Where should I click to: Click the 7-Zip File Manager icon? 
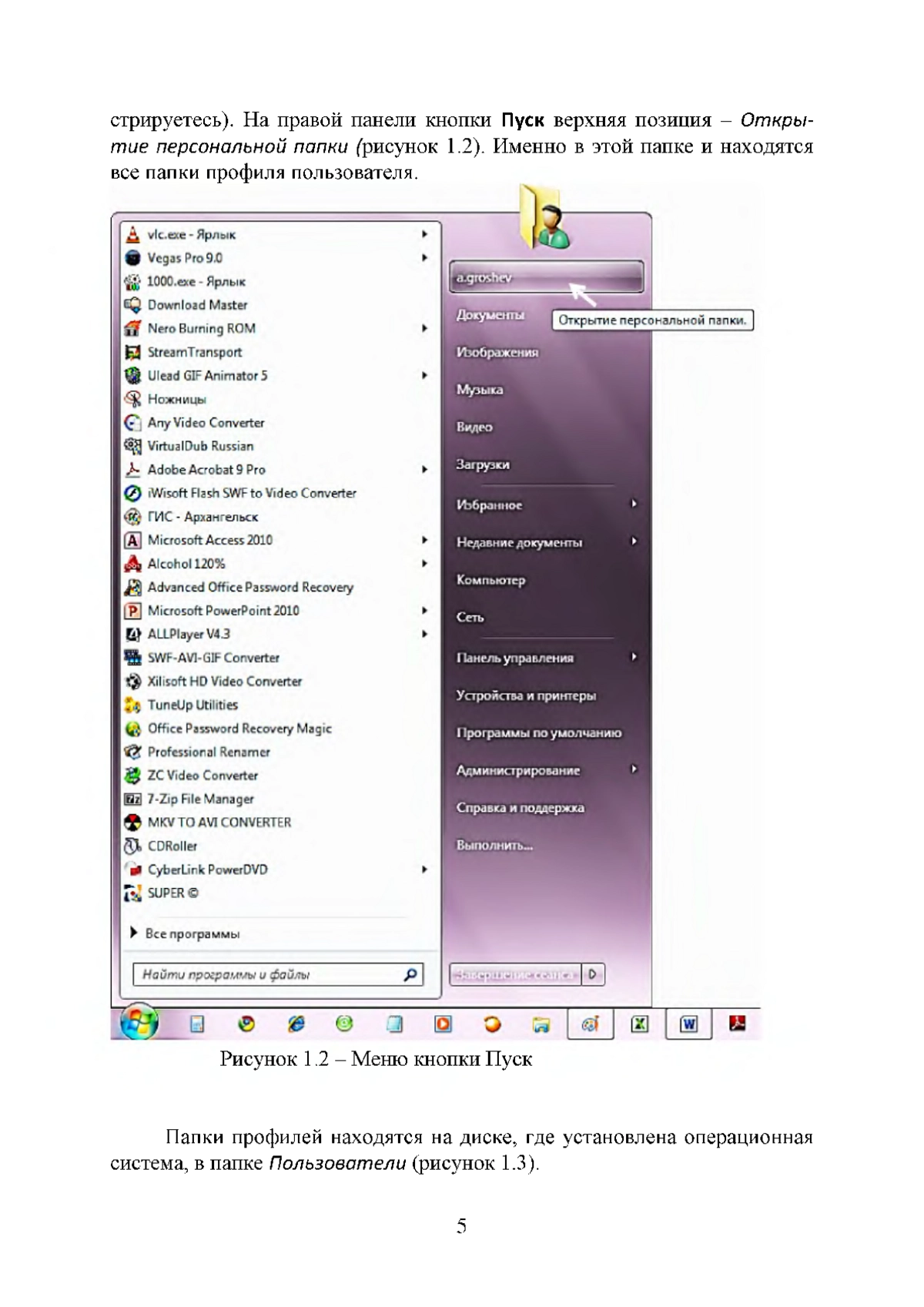click(133, 799)
